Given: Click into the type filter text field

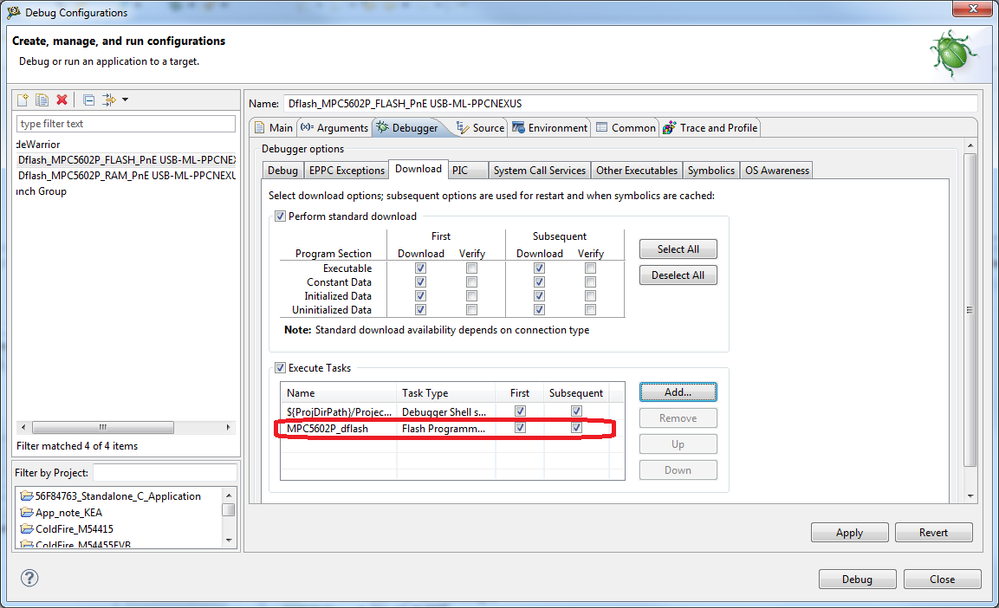Looking at the screenshot, I should 126,124.
